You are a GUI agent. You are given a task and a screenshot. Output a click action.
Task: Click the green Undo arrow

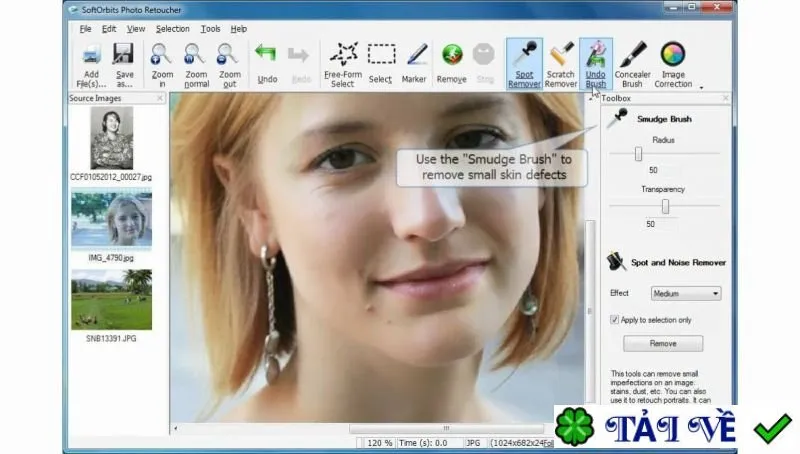[266, 54]
